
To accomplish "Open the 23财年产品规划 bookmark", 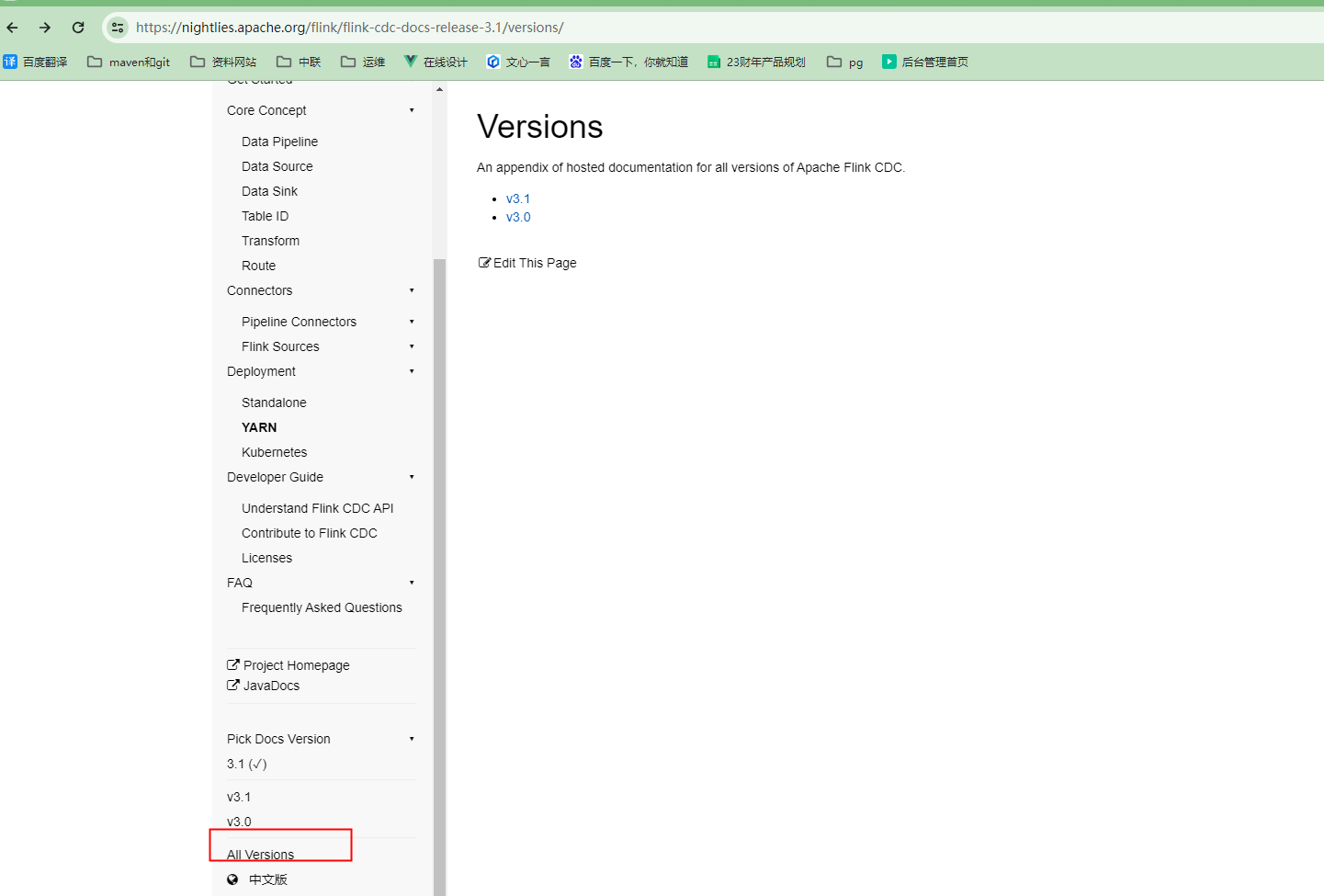I will click(x=756, y=62).
